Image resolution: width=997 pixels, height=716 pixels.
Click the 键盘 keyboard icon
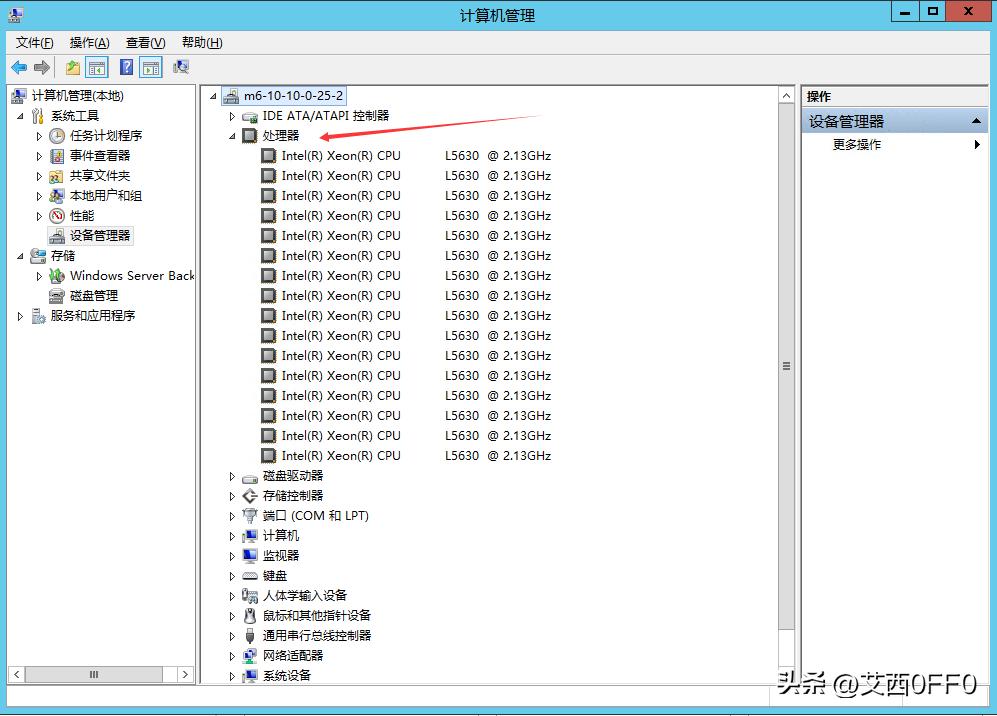tap(250, 576)
